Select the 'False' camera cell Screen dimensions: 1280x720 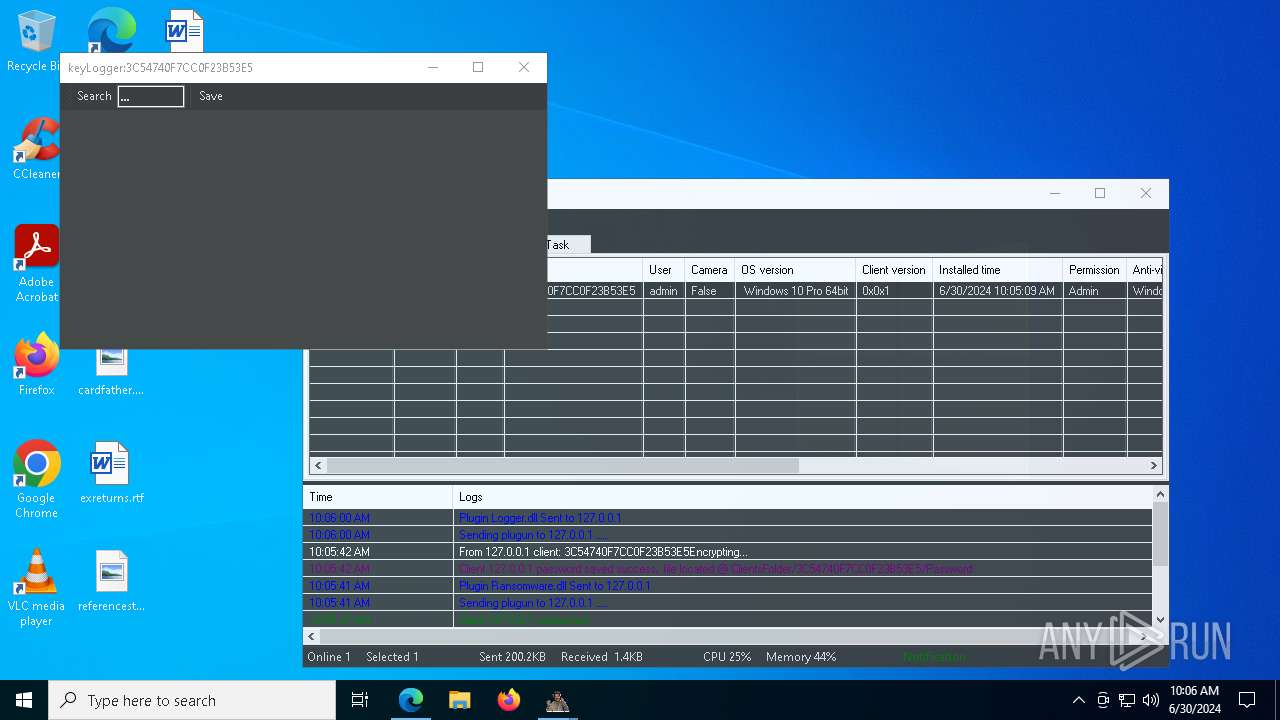click(710, 291)
